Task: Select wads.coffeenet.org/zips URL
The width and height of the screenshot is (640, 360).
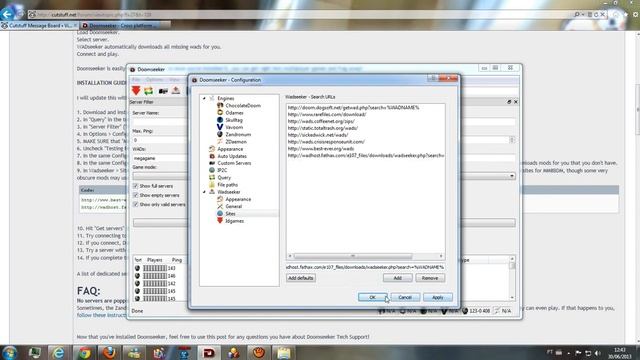Action: [321, 121]
